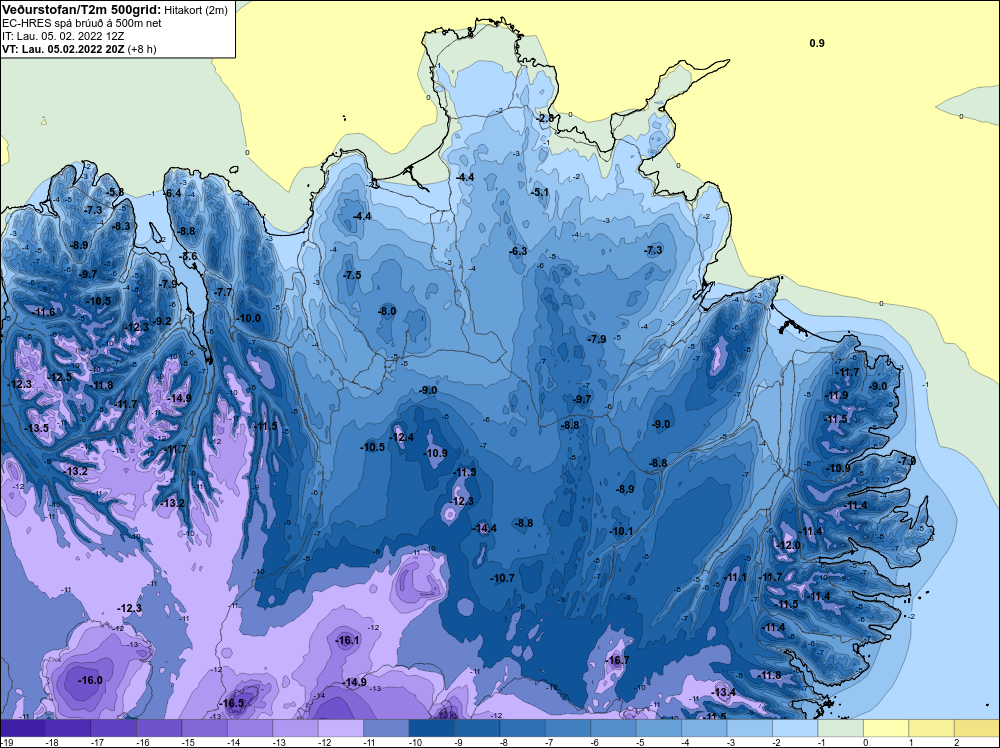The image size is (1000, 748).
Task: Click the -10.1 temperature value
Action: tap(621, 531)
